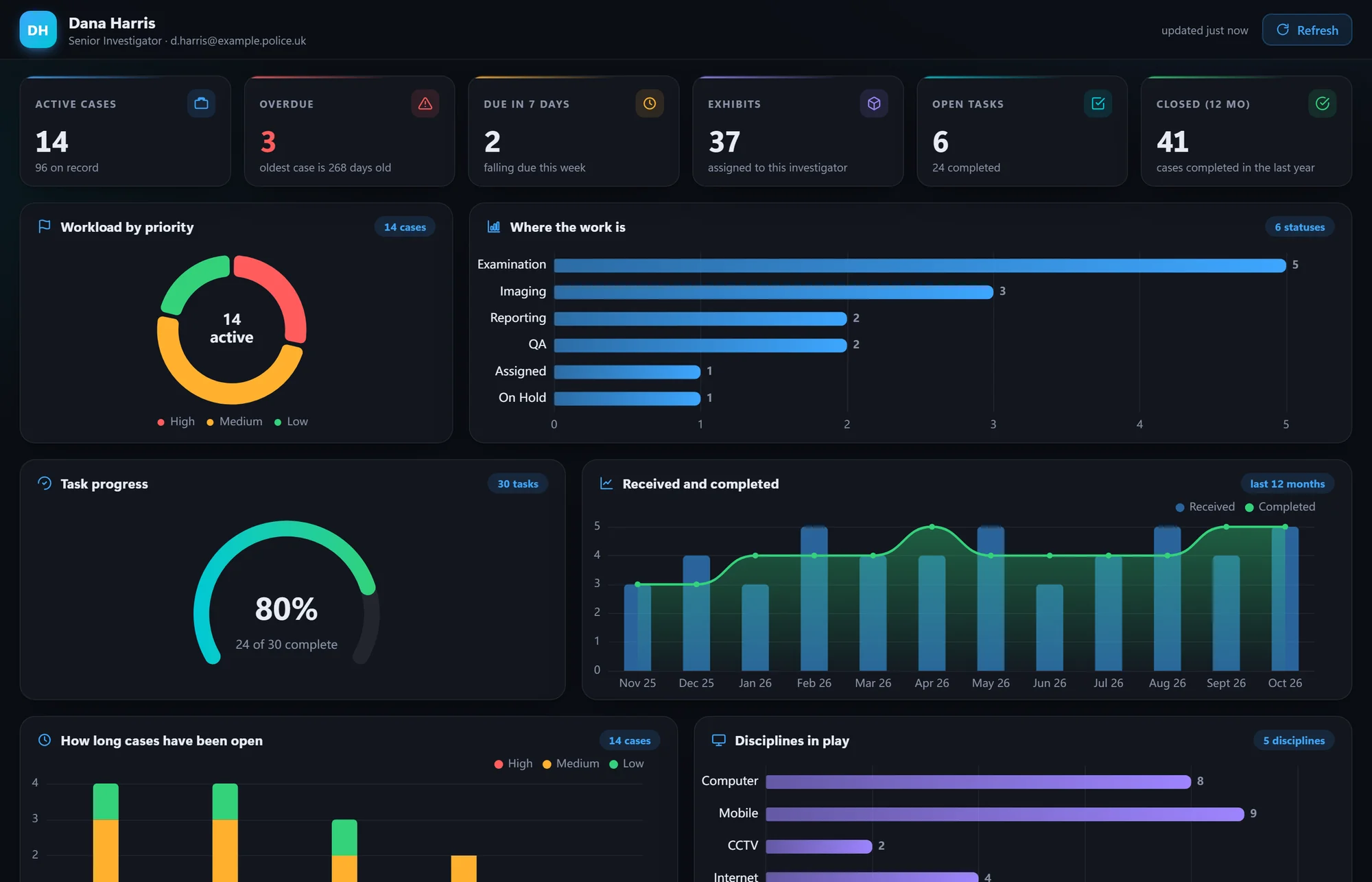1372x882 pixels.
Task: Click the 14 cases badge in Workload by priority
Action: tap(405, 227)
